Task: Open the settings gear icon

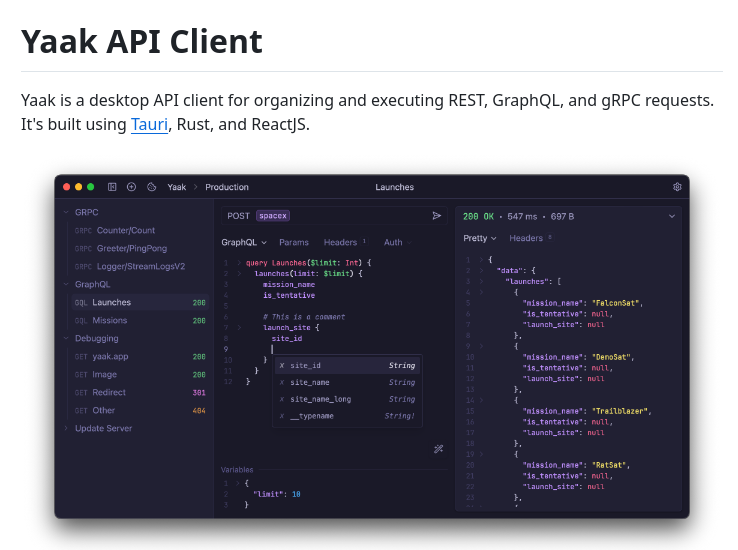Action: (x=677, y=187)
